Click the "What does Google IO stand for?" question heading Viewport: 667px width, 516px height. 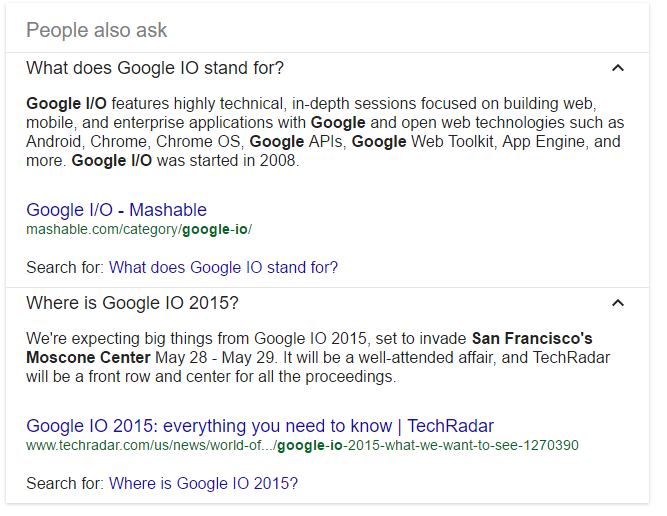click(155, 68)
